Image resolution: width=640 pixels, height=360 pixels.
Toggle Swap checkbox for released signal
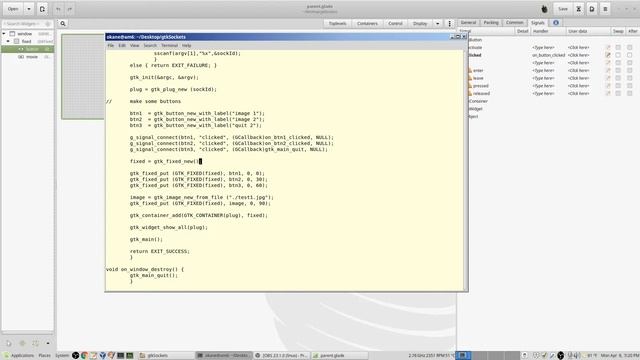click(618, 93)
